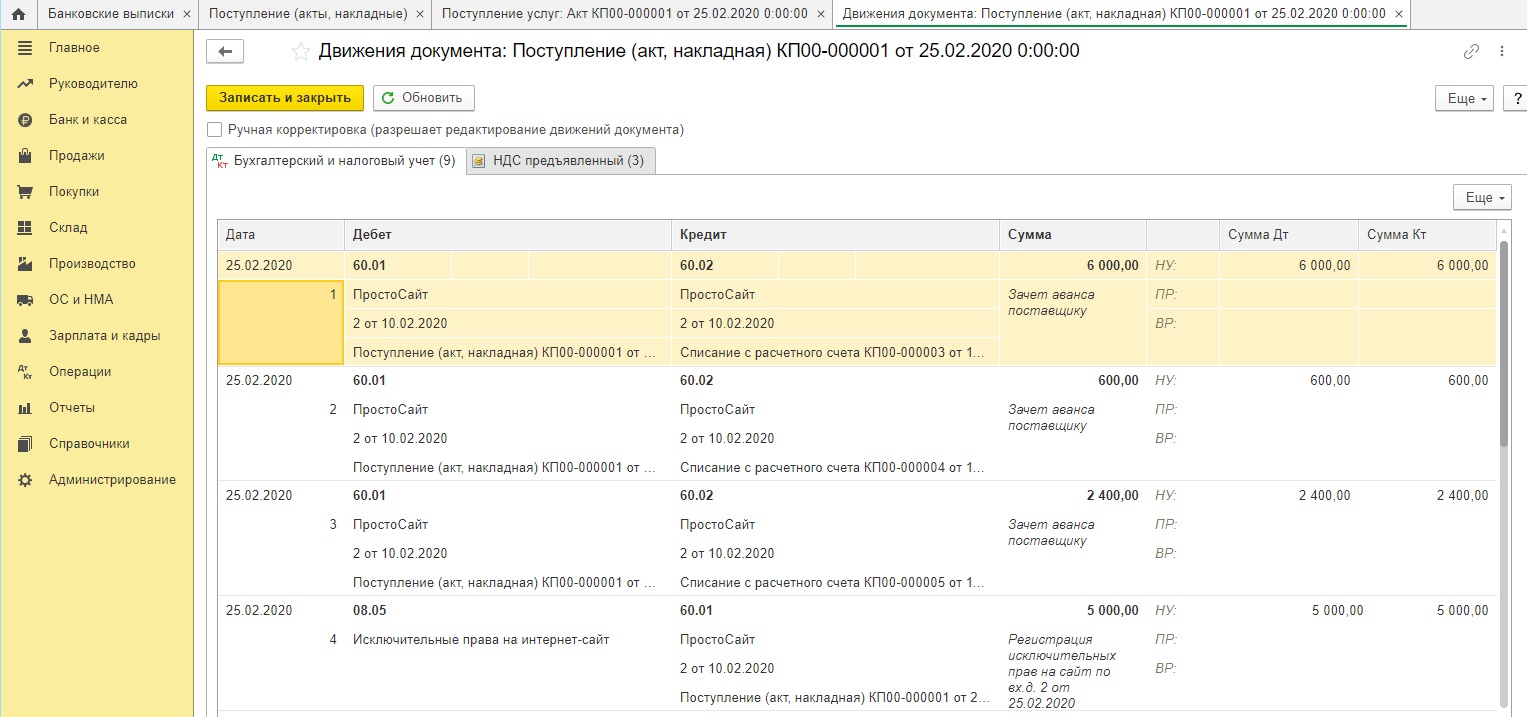Screen dimensions: 1527x717
Task: Open the home page icon
Action: click(x=17, y=14)
